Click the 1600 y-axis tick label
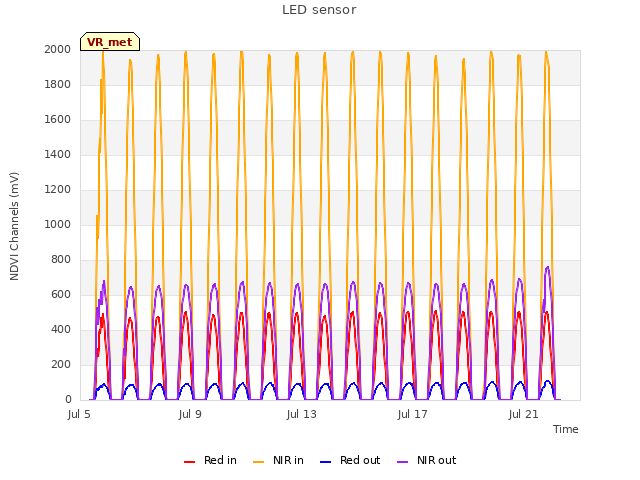 coord(58,120)
